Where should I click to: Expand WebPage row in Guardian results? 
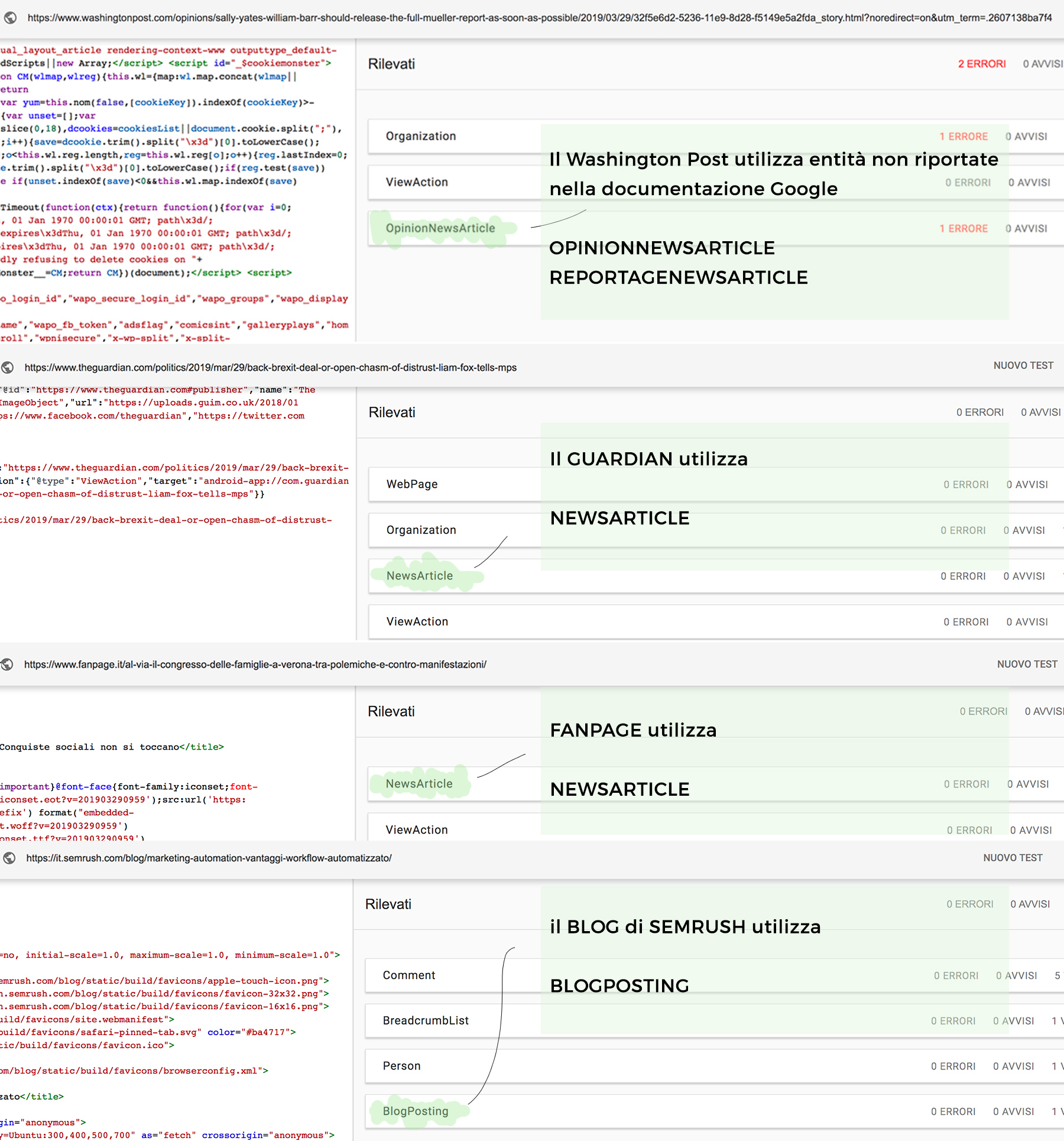(716, 484)
